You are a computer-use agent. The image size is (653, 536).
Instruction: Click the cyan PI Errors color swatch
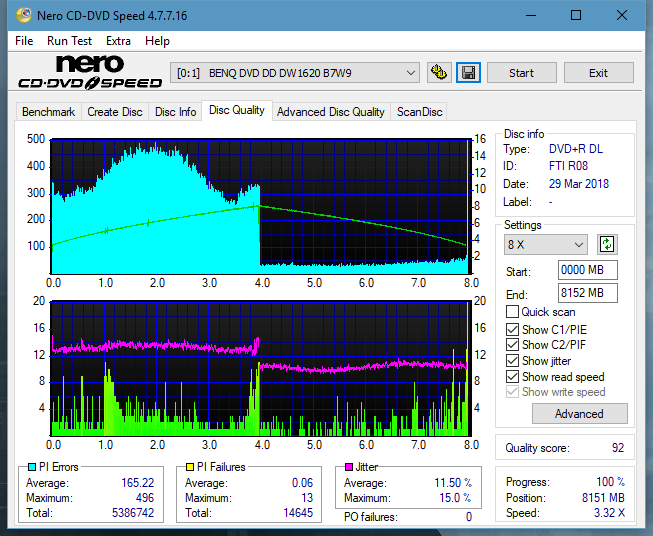pos(32,467)
